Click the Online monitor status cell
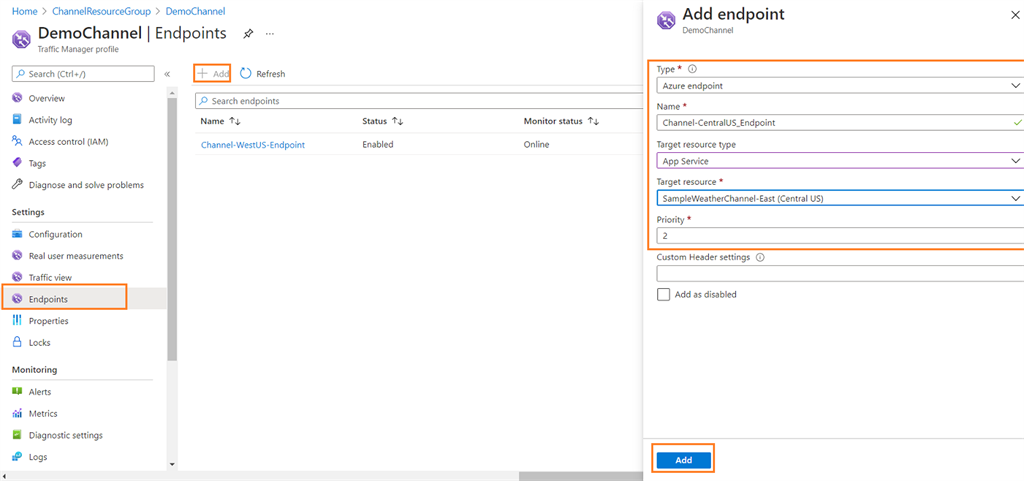Image resolution: width=1024 pixels, height=481 pixels. (x=536, y=145)
